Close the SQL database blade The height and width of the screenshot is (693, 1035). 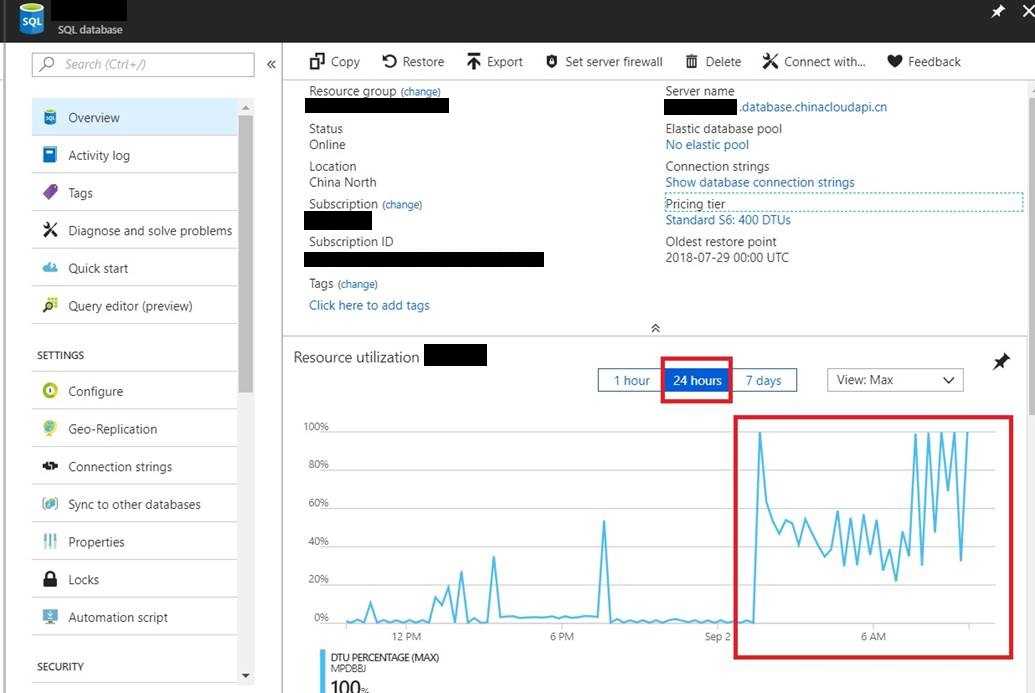point(1028,11)
